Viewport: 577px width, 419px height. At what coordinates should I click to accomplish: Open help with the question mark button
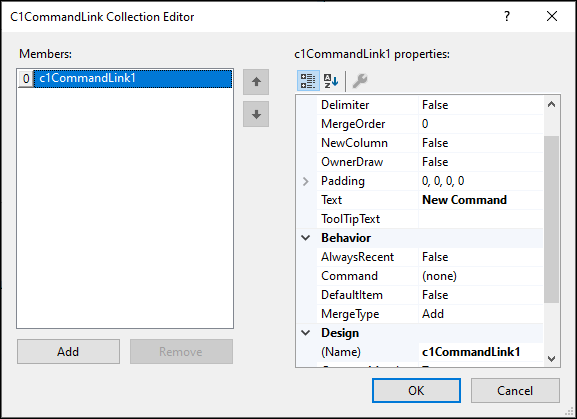(x=507, y=16)
